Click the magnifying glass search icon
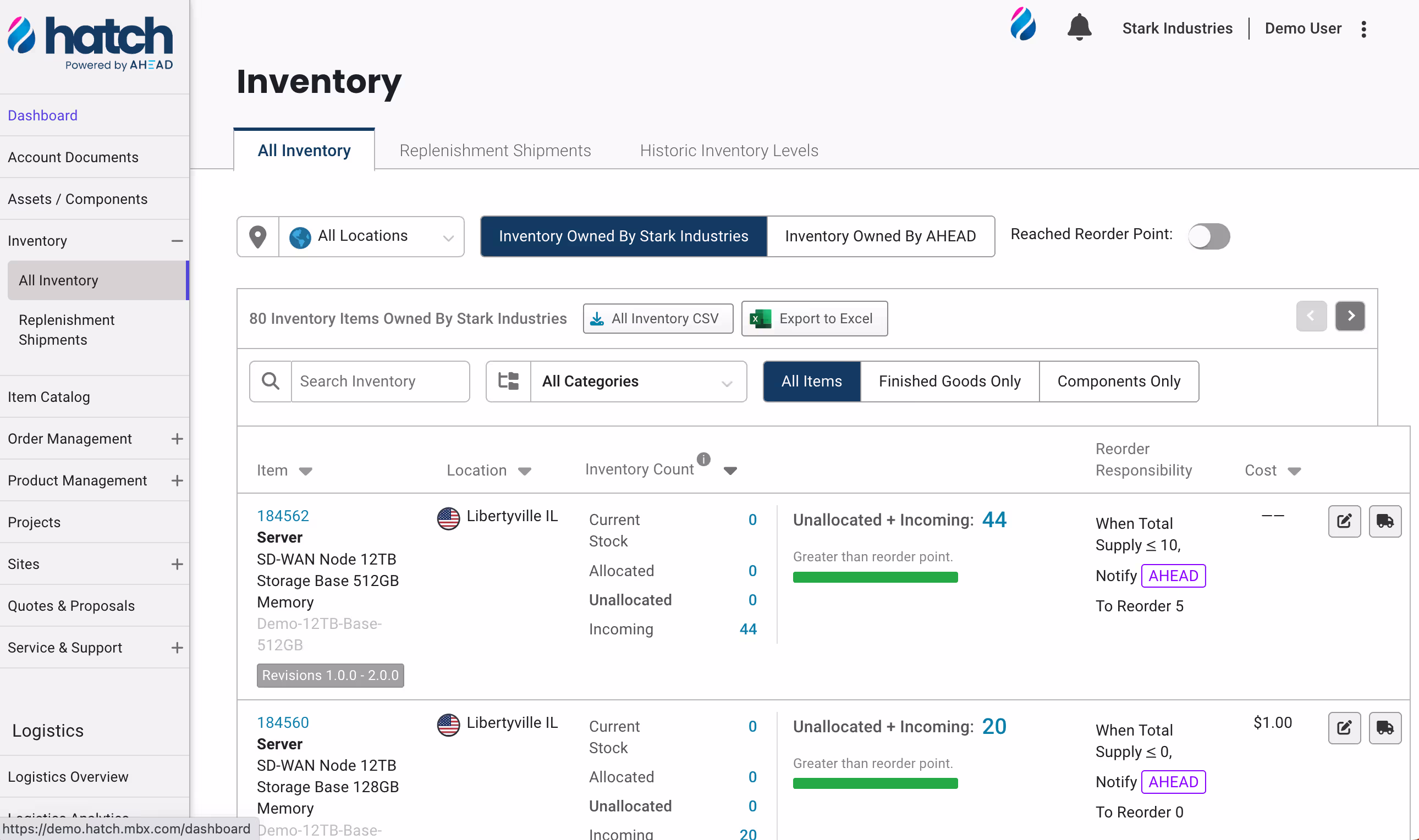The height and width of the screenshot is (840, 1419). [x=271, y=382]
